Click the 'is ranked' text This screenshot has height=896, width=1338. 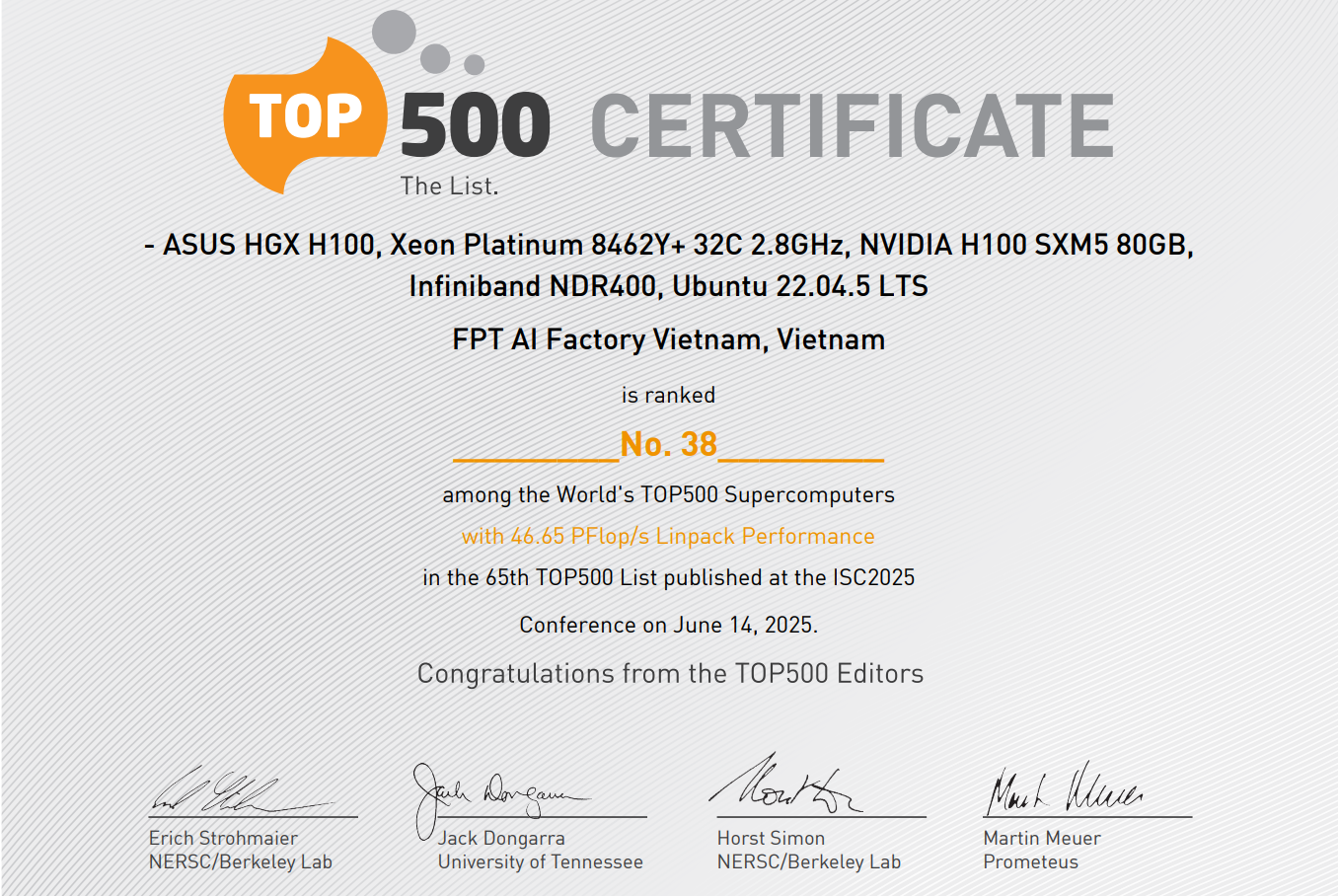[x=669, y=395]
